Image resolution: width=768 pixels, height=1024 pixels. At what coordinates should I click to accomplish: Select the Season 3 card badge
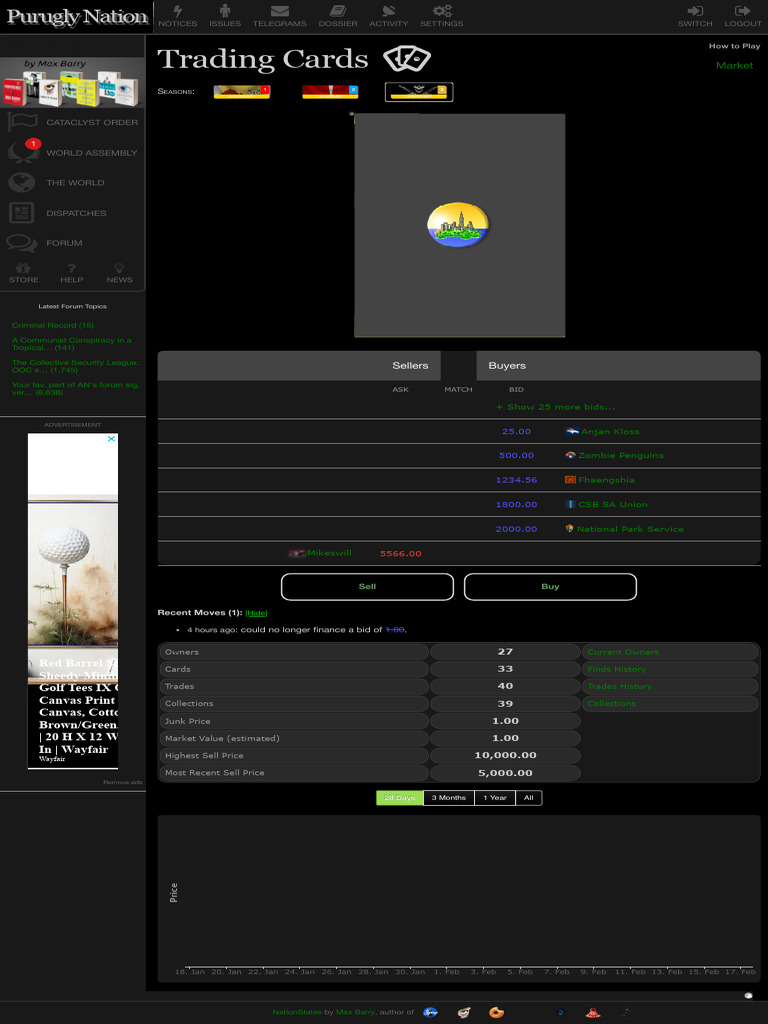coord(419,91)
